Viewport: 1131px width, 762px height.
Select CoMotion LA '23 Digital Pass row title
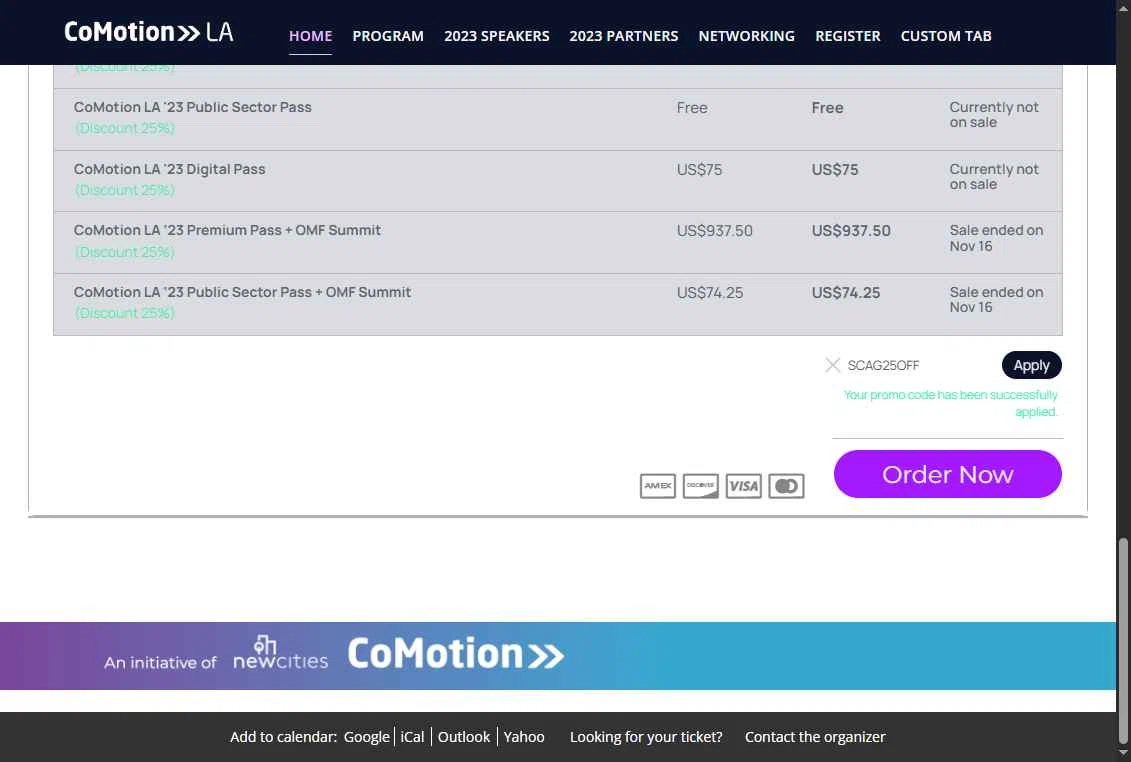click(170, 169)
